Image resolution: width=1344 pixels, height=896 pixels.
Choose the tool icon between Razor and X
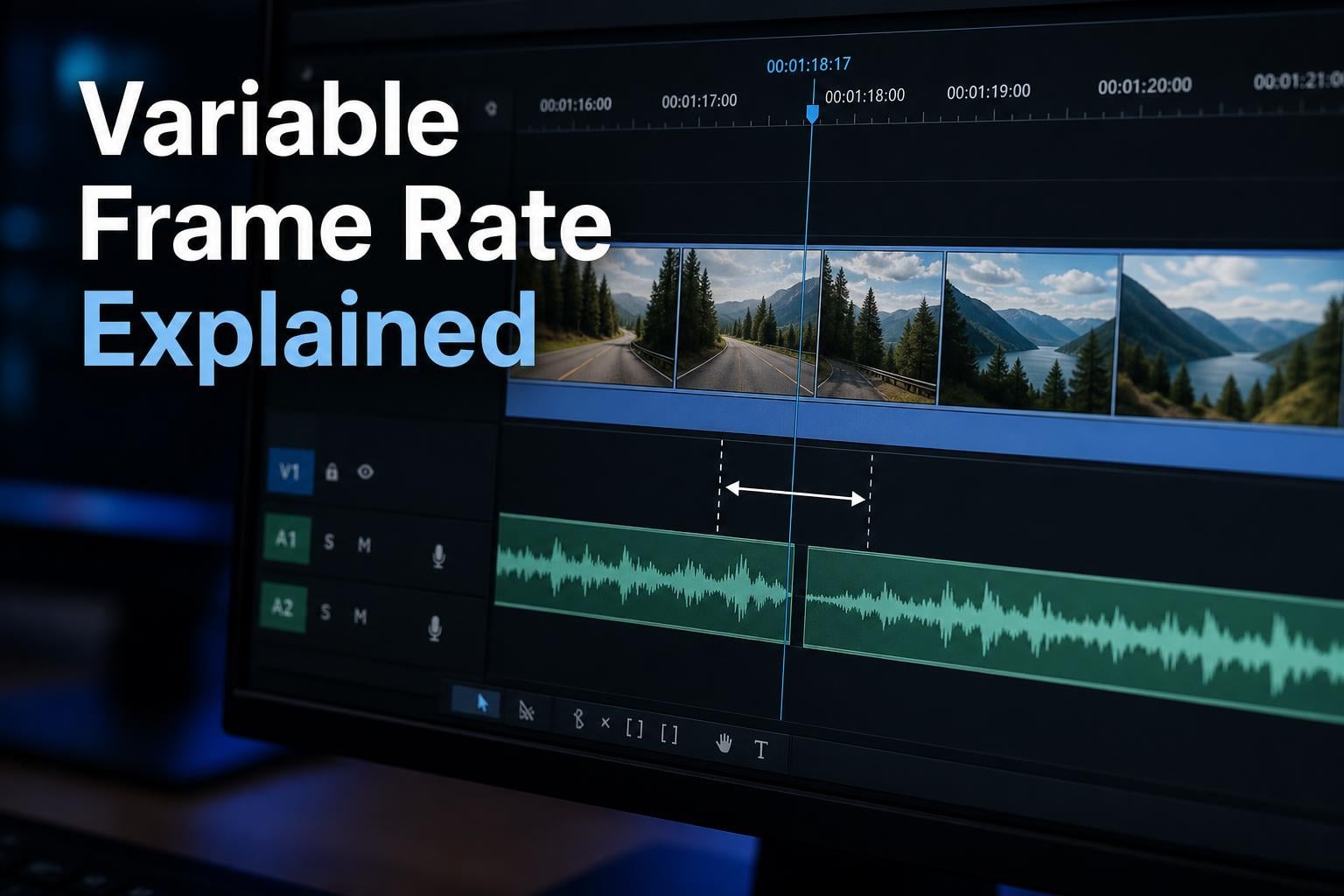coord(577,718)
